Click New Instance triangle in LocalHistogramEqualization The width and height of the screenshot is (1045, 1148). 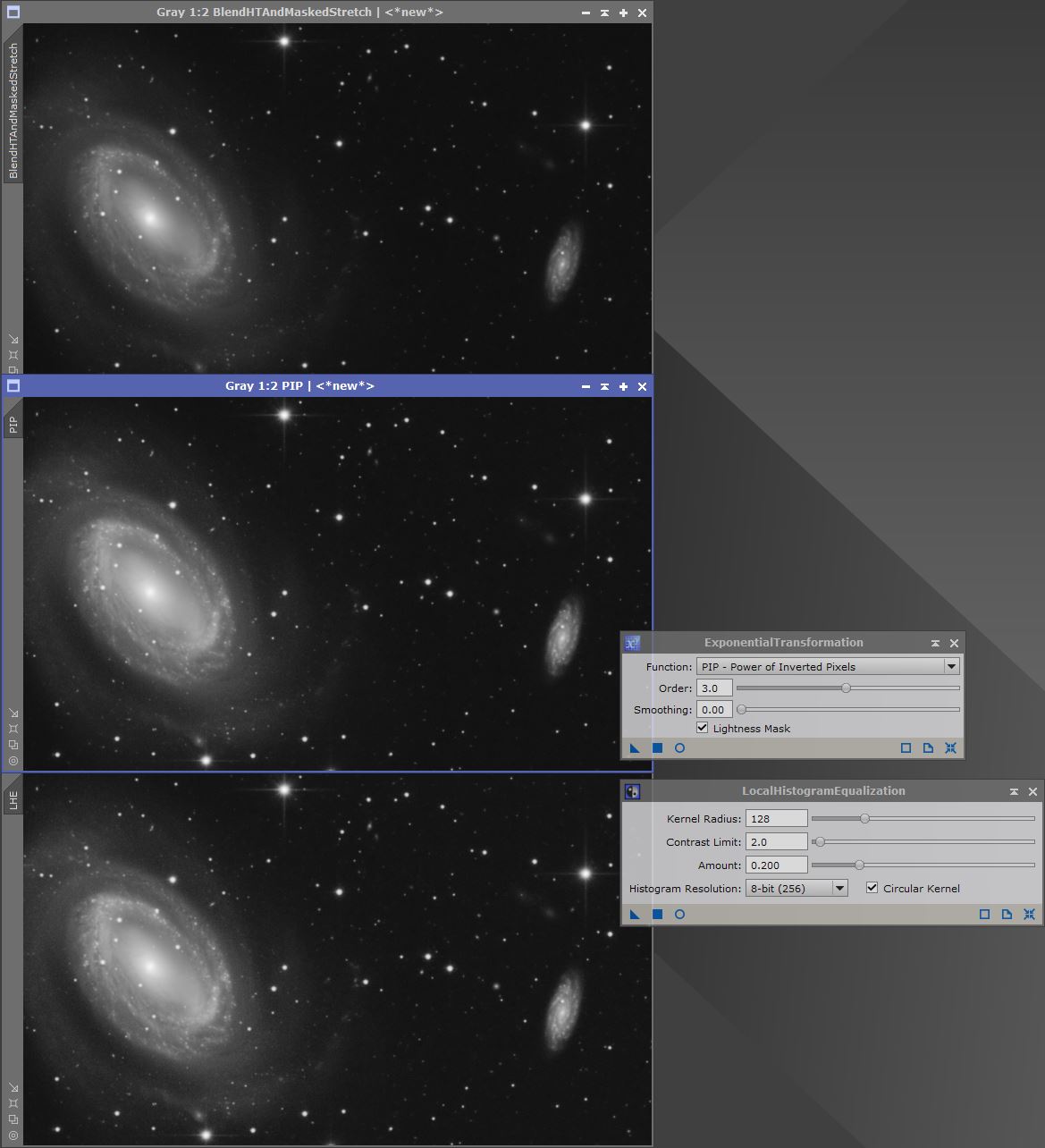click(x=635, y=915)
